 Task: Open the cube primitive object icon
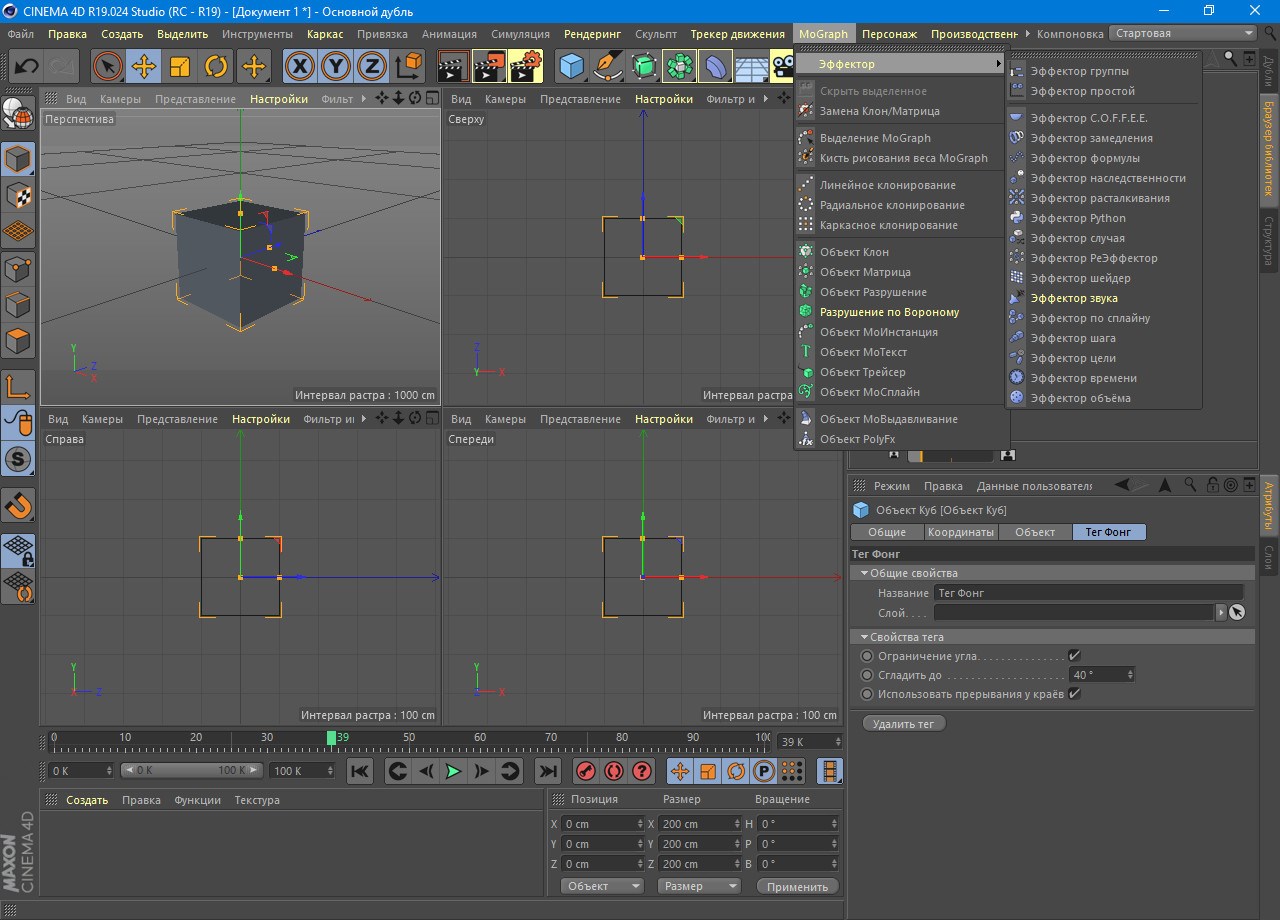point(572,67)
